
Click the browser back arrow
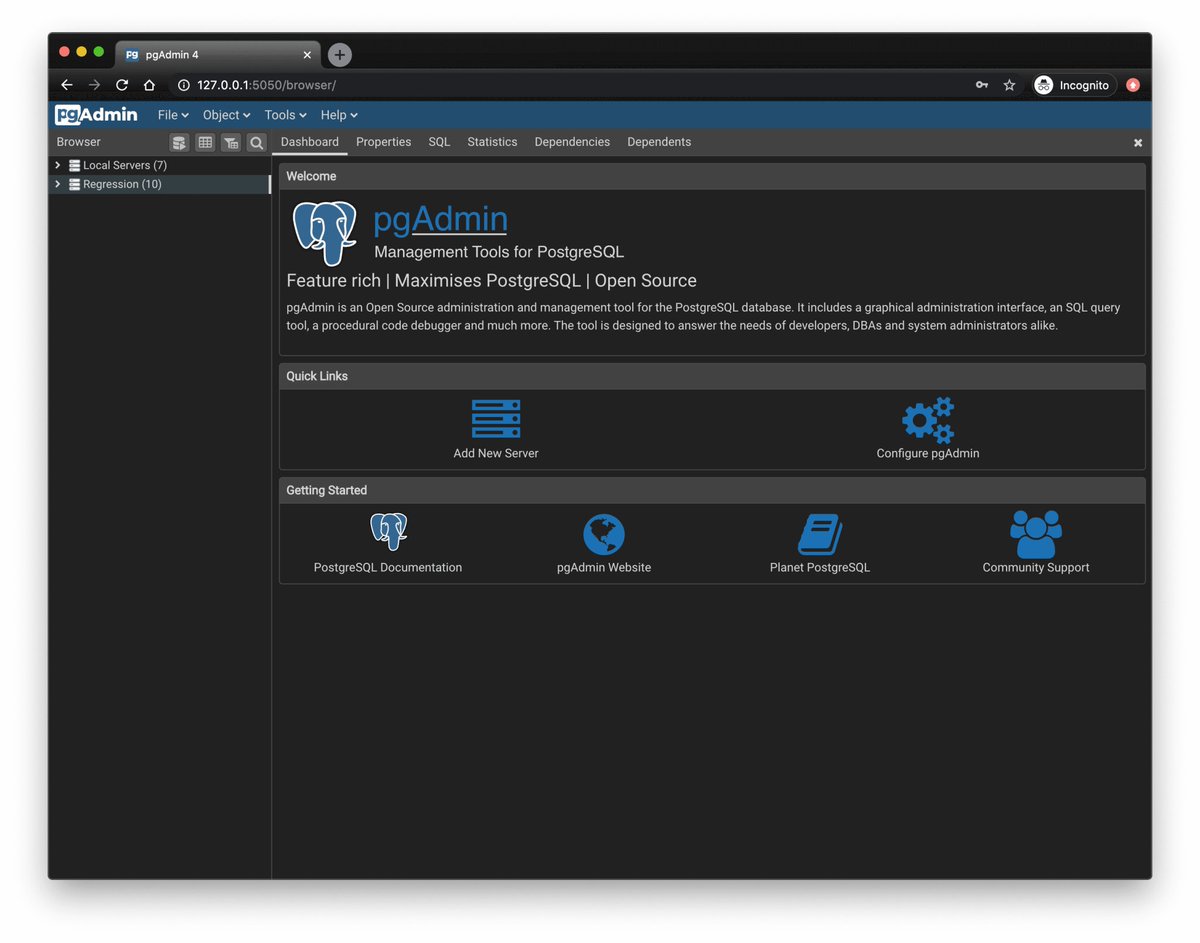coord(67,85)
